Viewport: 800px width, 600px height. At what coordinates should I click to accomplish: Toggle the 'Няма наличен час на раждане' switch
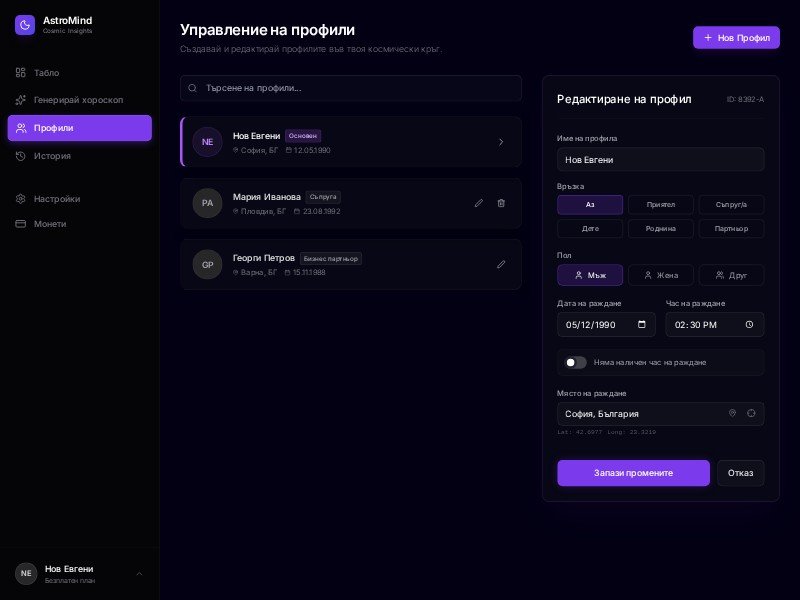pos(576,362)
